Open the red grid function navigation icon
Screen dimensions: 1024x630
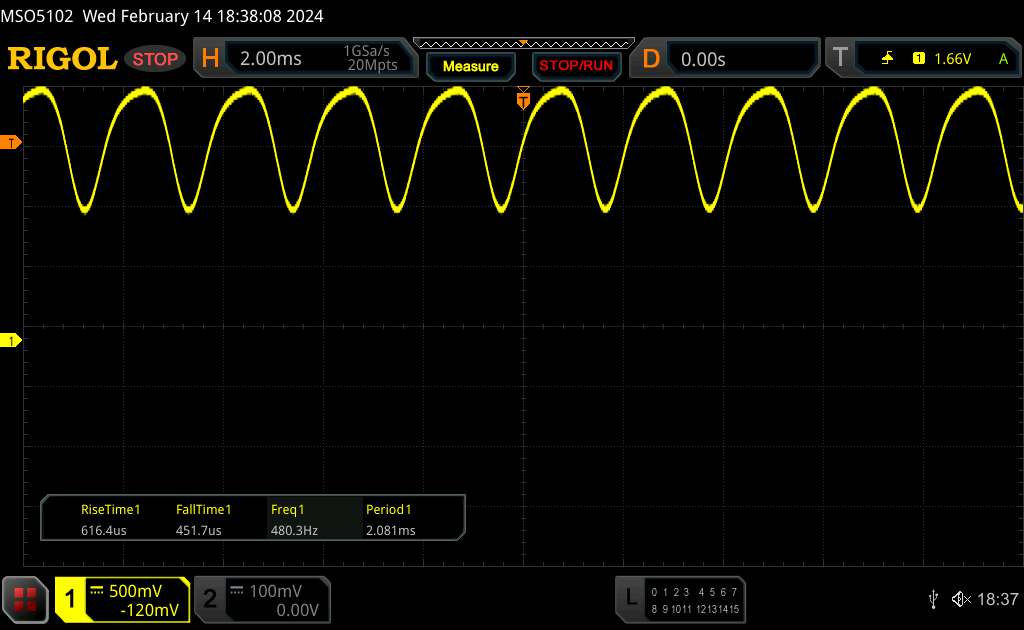25,599
